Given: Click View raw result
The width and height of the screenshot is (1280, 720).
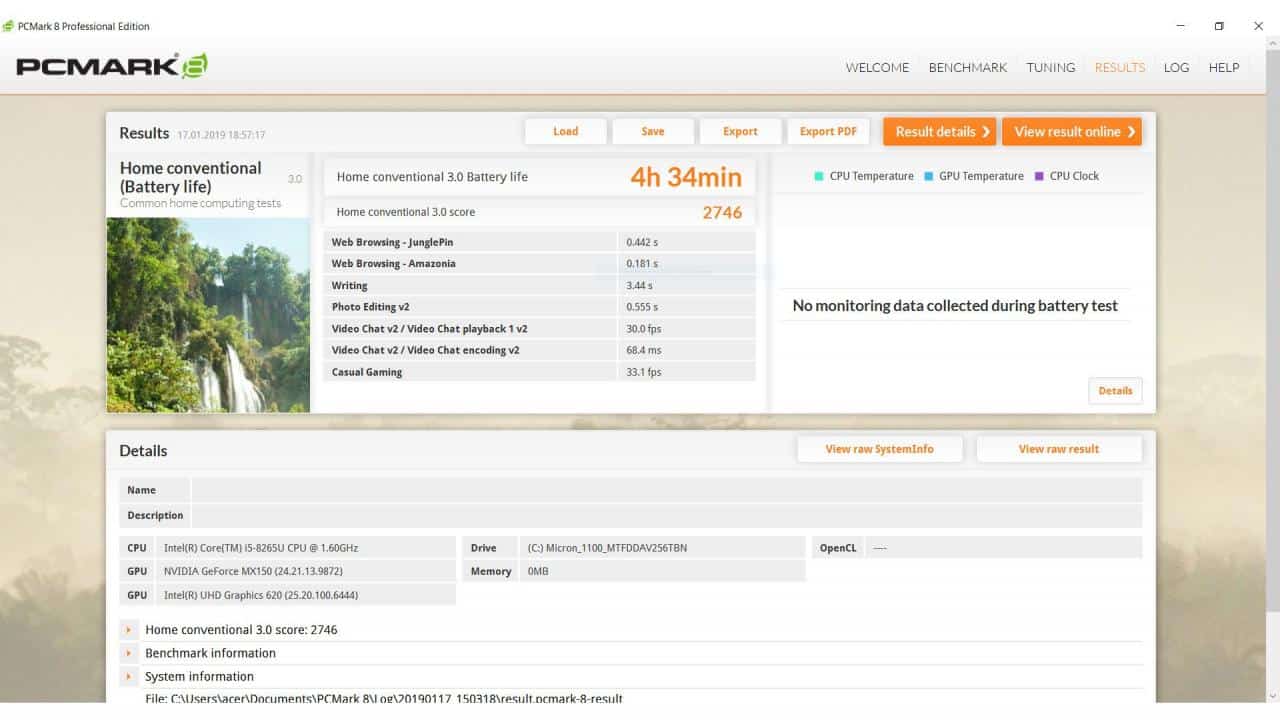Looking at the screenshot, I should [1059, 448].
